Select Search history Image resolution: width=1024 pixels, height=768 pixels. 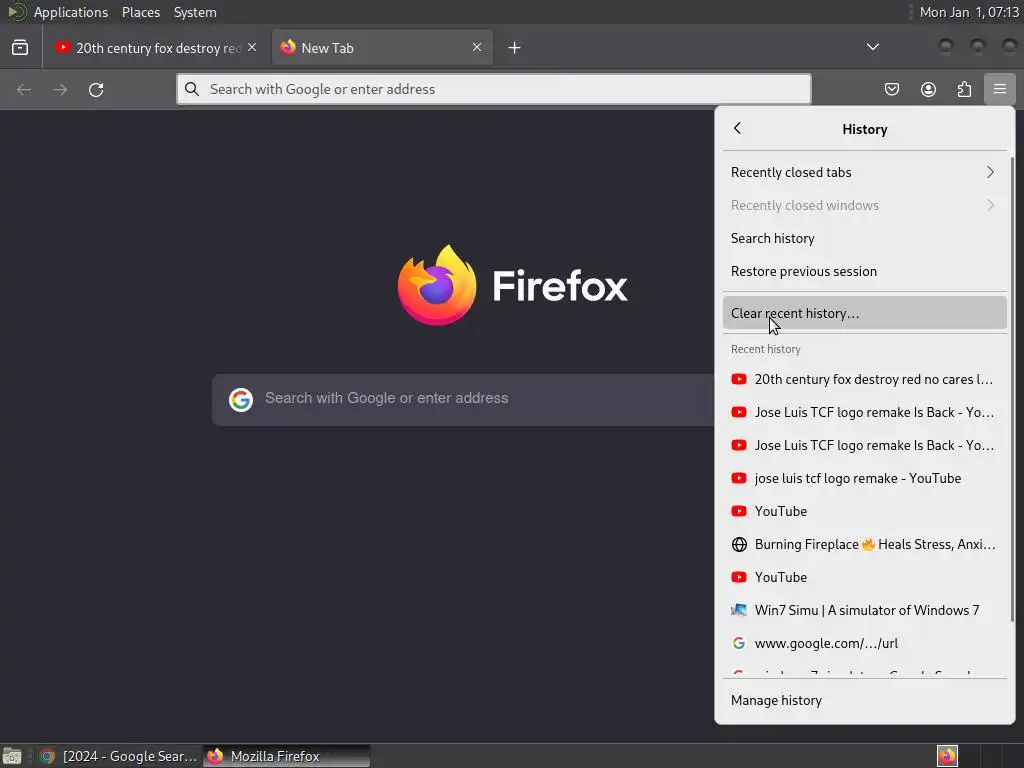point(865,238)
